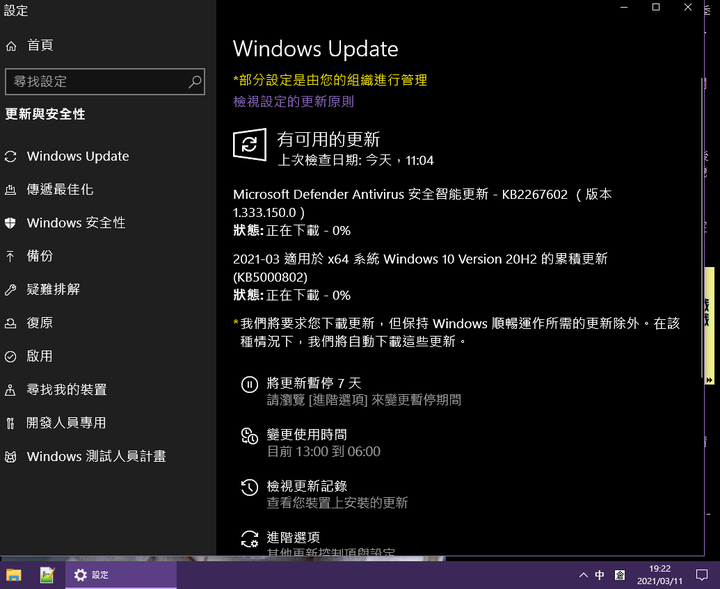Click the 傳遞最佳化 sidebar icon

pyautogui.click(x=11, y=190)
